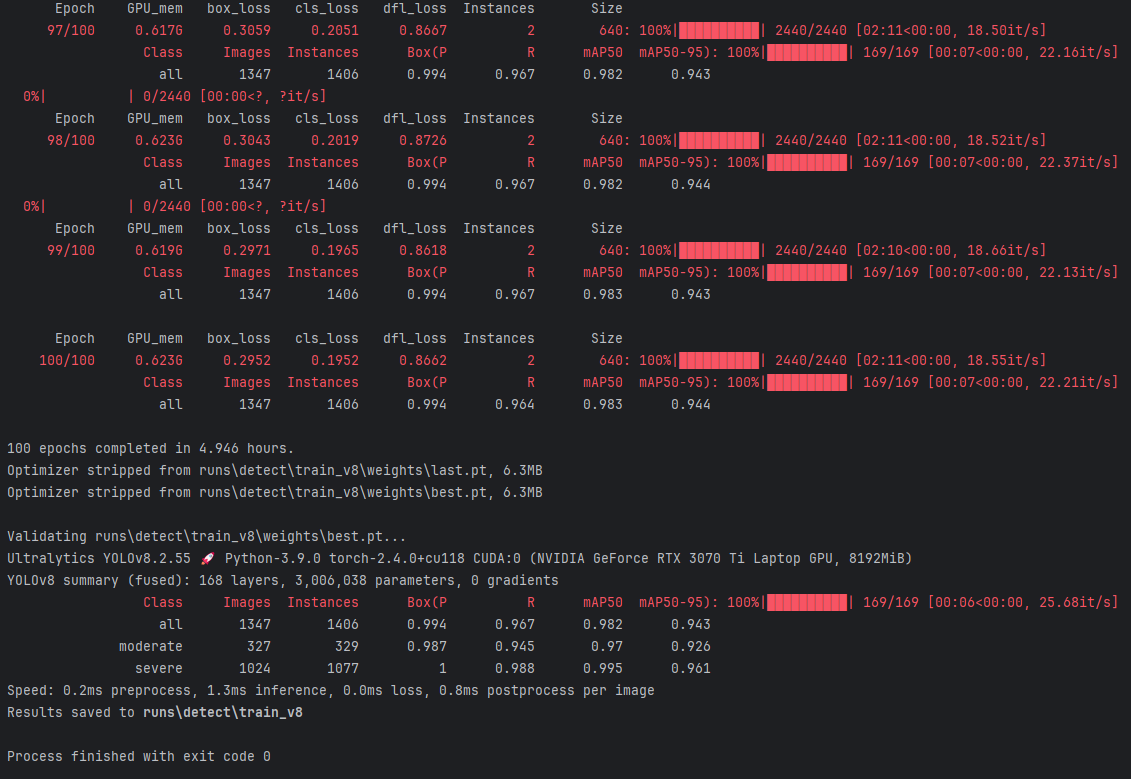The width and height of the screenshot is (1131, 779).
Task: Click the line '100 epochs completed in 4.946 hours.'
Action: (x=151, y=449)
